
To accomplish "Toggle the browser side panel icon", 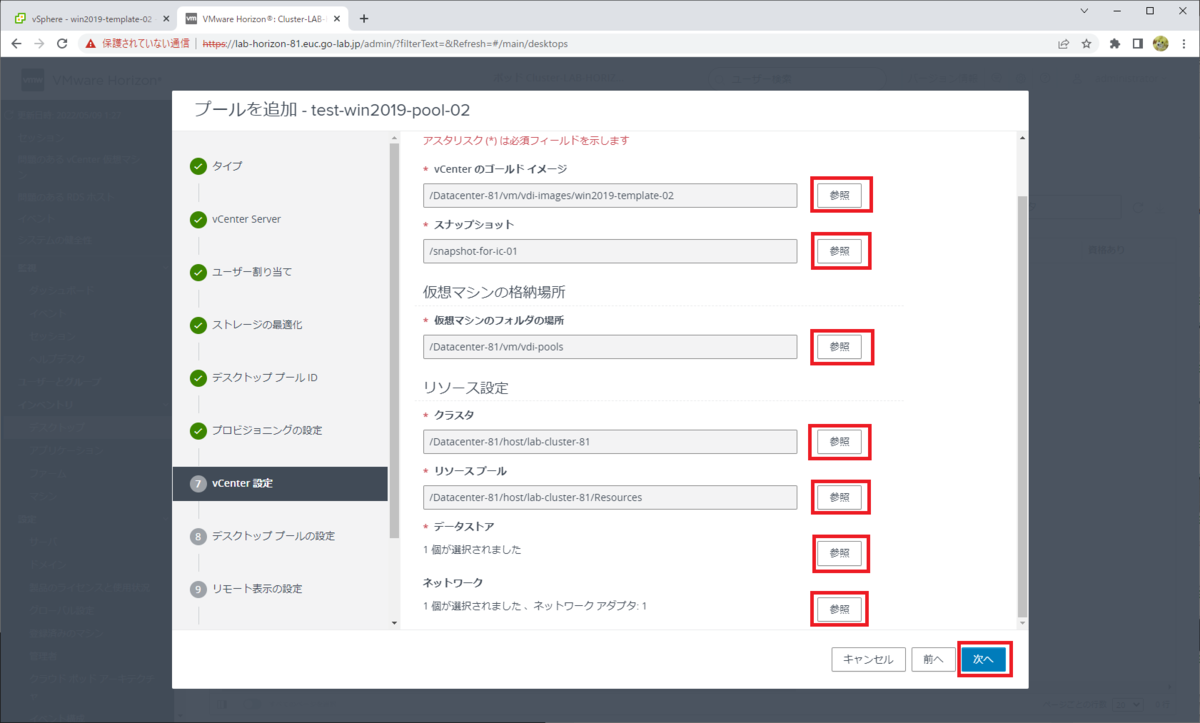I will click(1138, 44).
